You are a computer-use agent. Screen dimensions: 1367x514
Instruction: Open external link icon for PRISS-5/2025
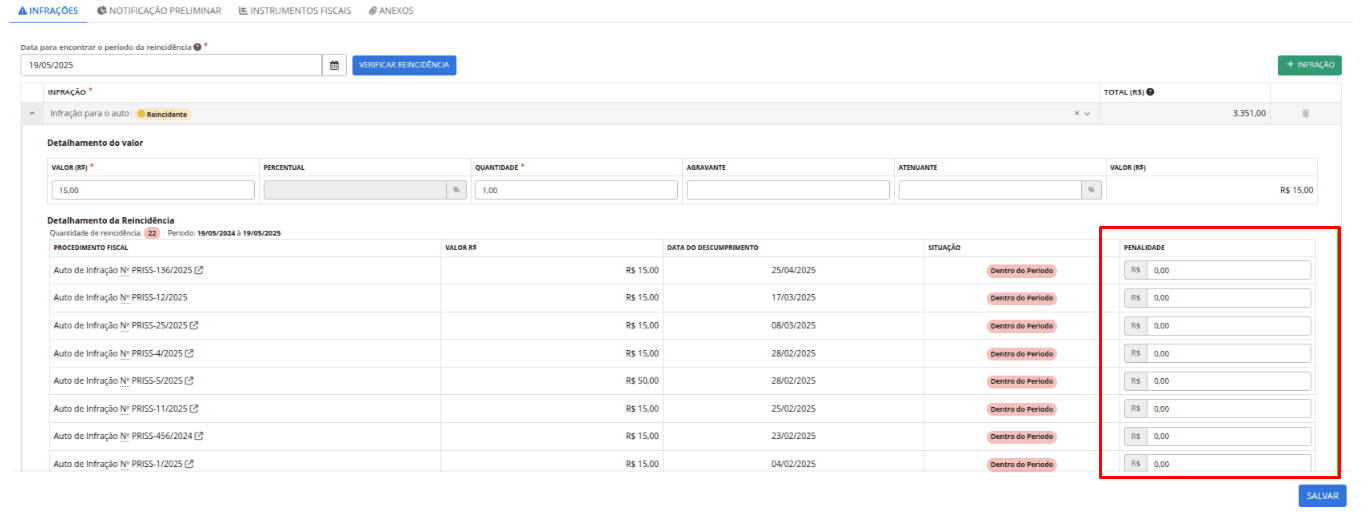(189, 381)
